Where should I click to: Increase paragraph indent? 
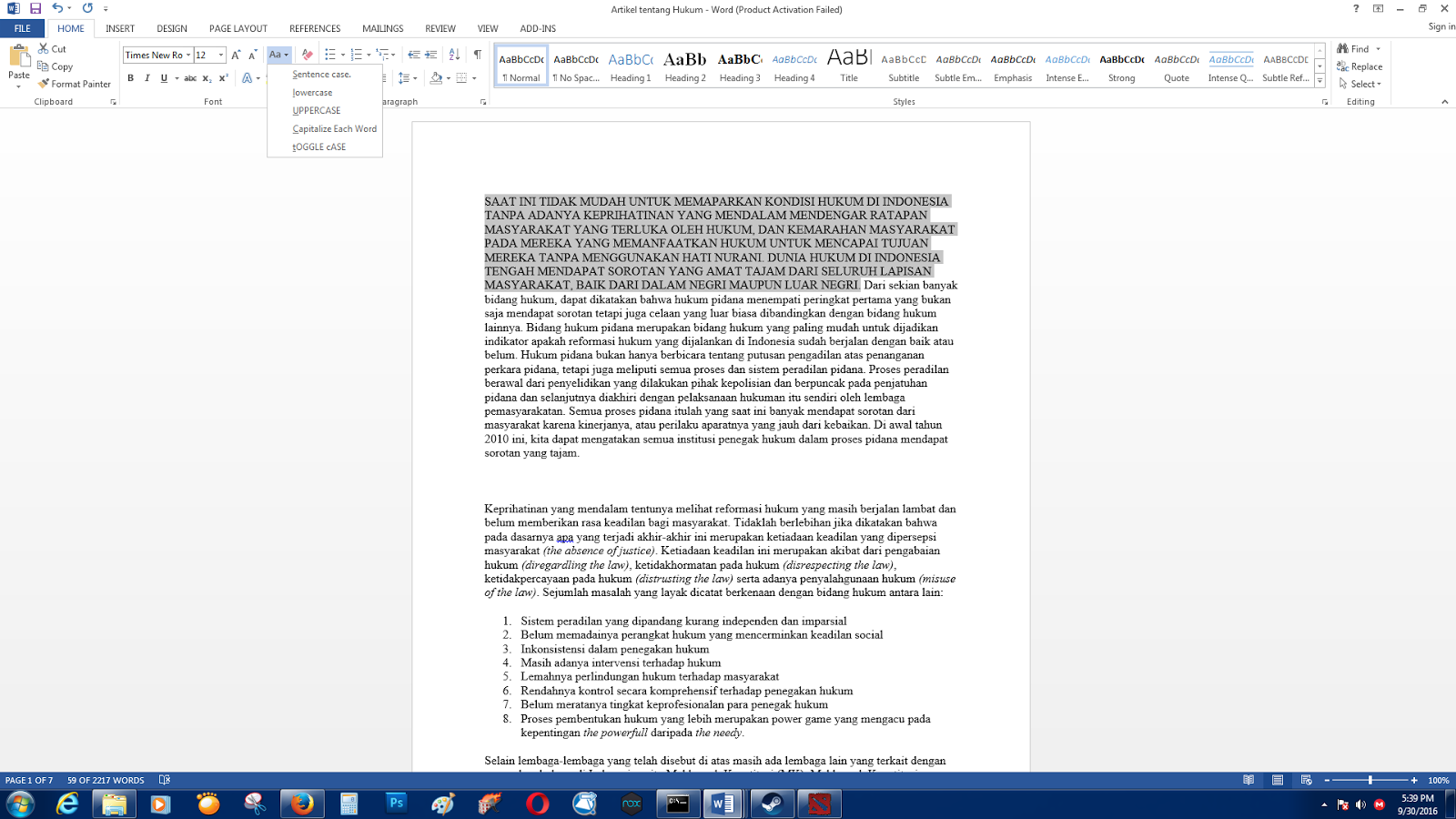pyautogui.click(x=431, y=55)
